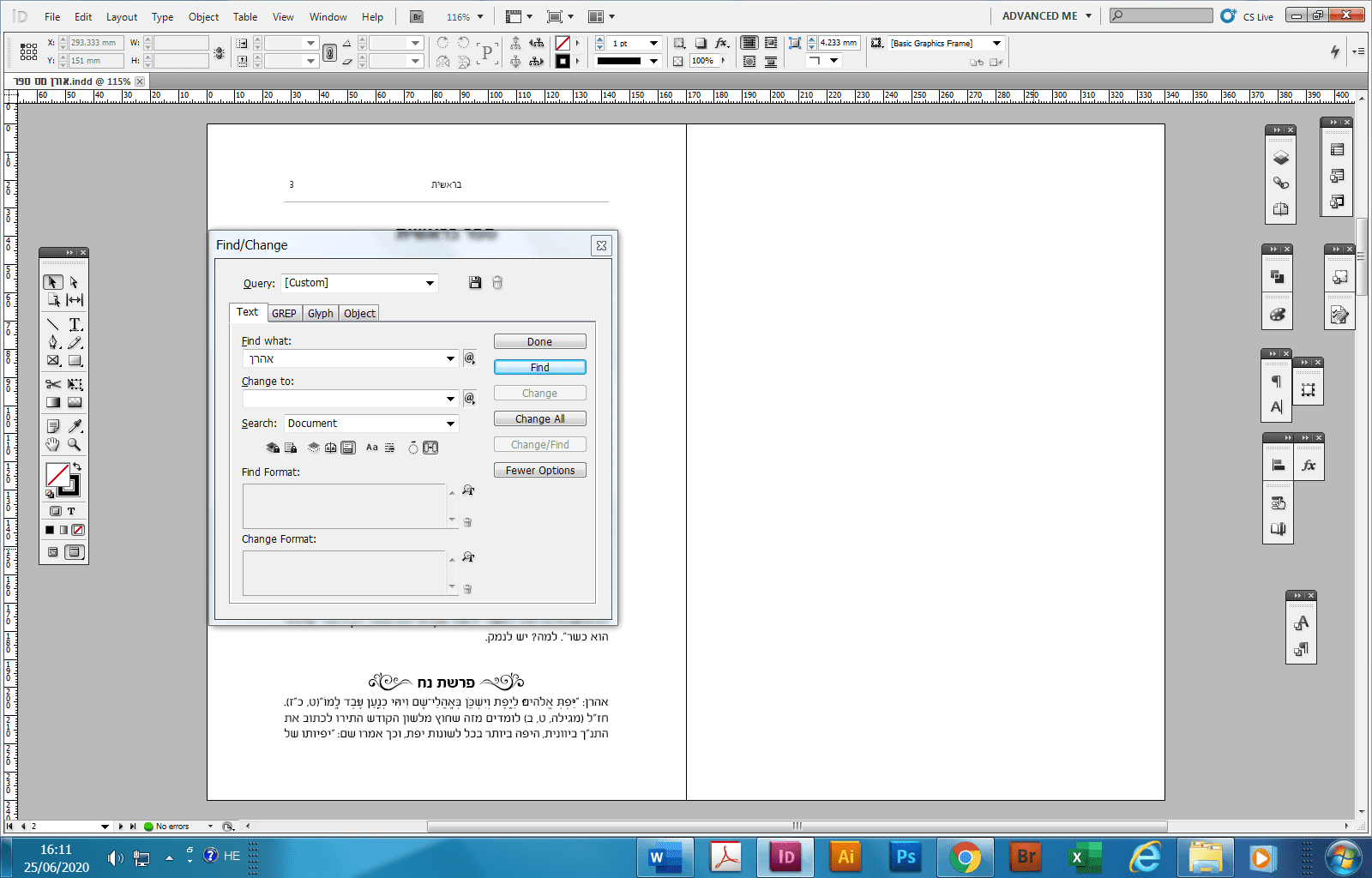Select the Gradient Swatch tool

pyautogui.click(x=53, y=402)
